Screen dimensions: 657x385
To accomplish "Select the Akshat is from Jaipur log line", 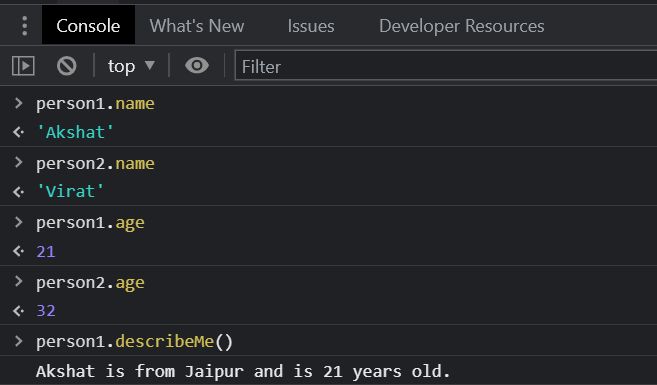I will point(243,371).
